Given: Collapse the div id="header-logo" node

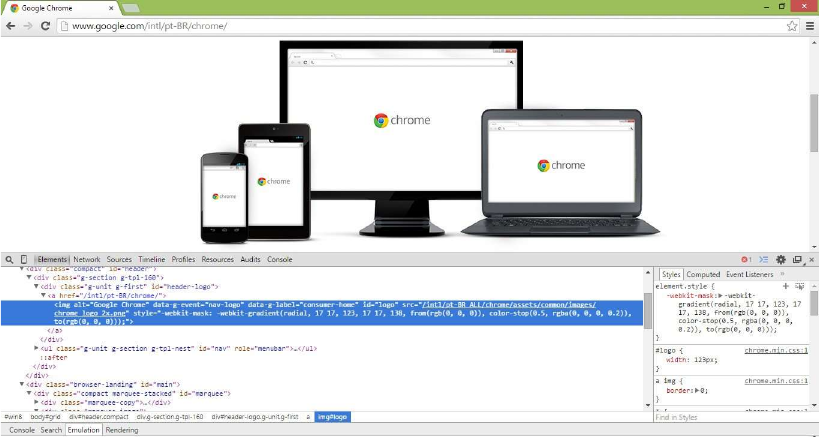Looking at the screenshot, I should tap(37, 286).
